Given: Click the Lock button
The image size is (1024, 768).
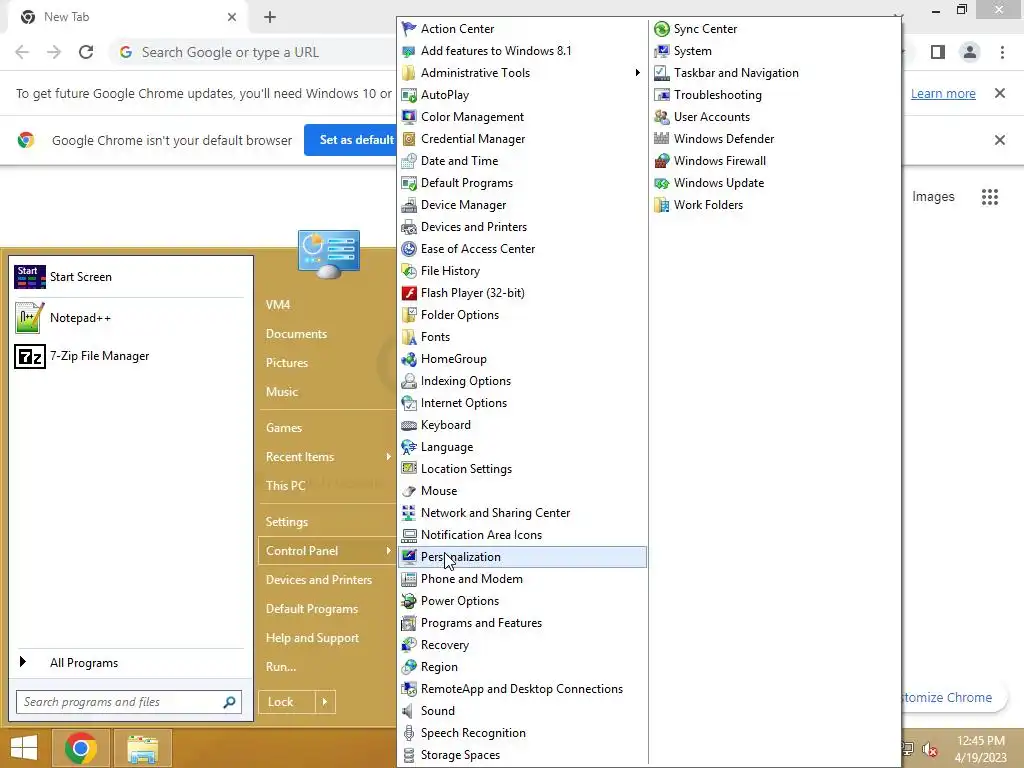Looking at the screenshot, I should (x=287, y=702).
